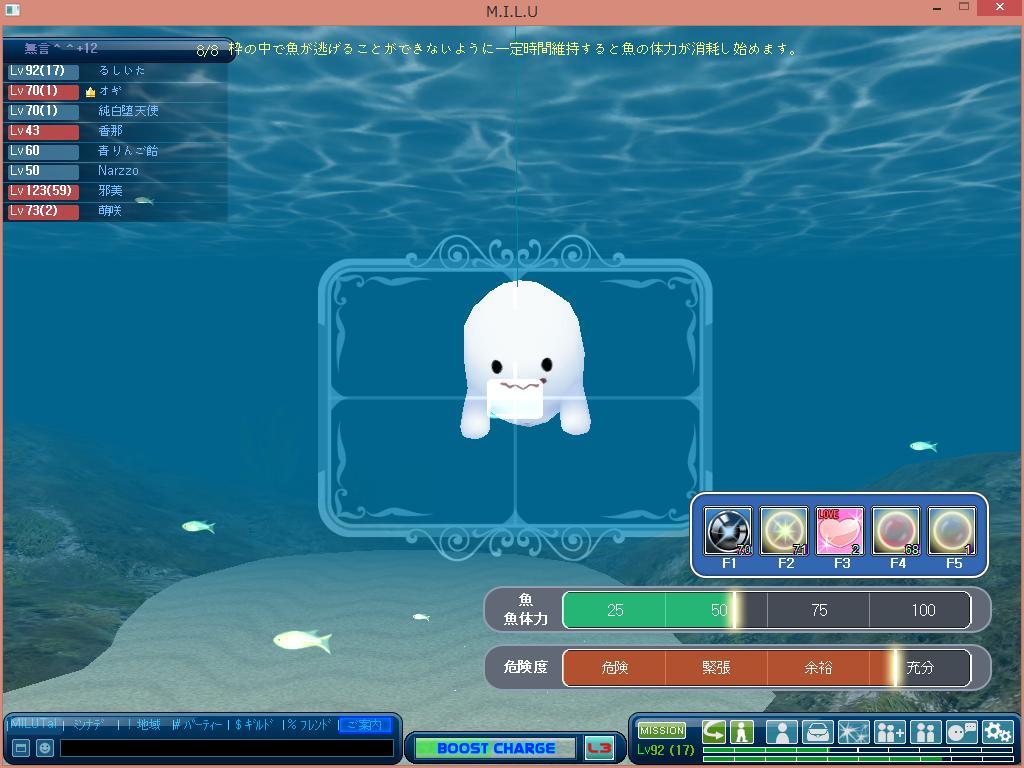Image resolution: width=1024 pixels, height=768 pixels.
Task: Open the character profile icon
Action: click(782, 732)
